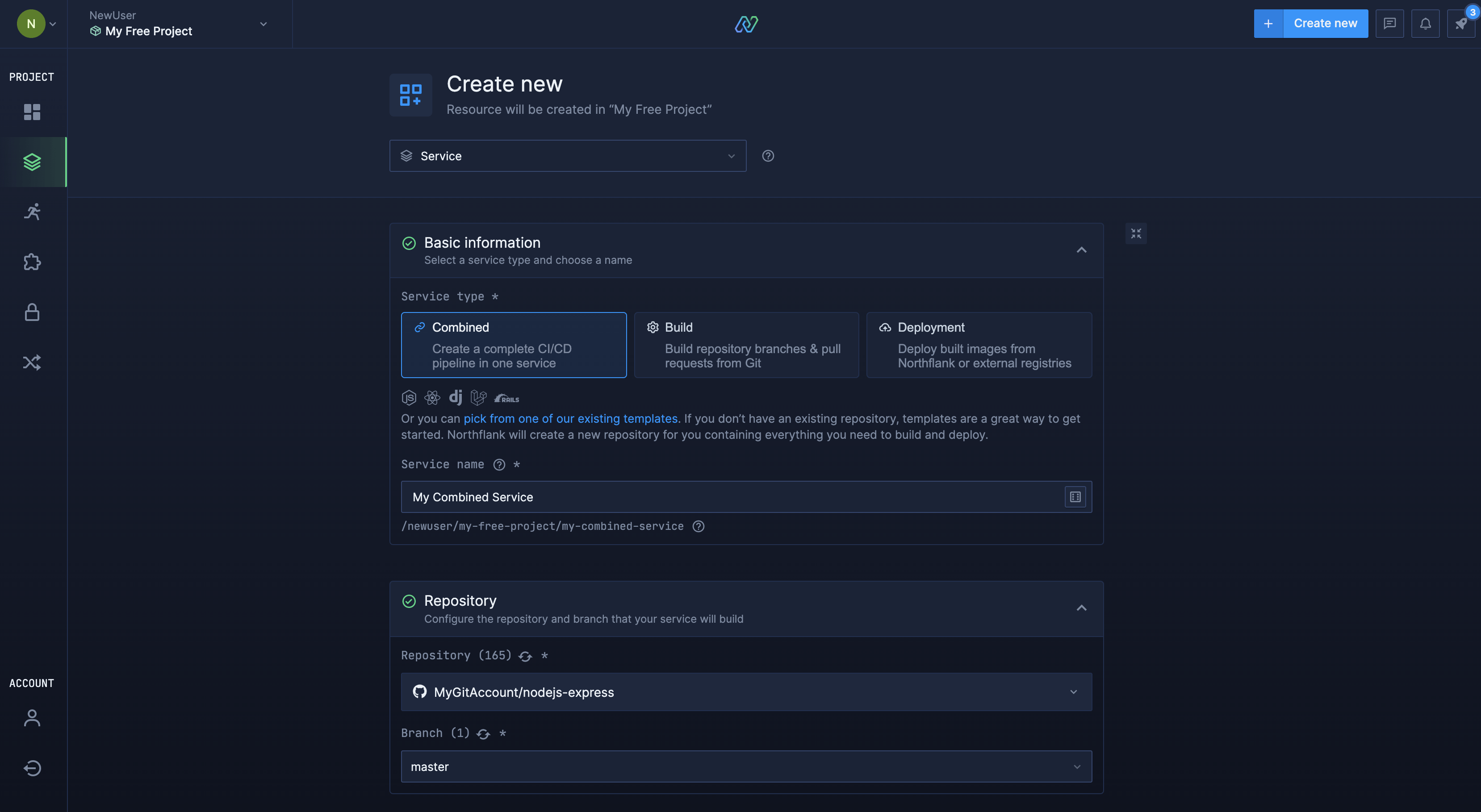This screenshot has width=1481, height=812.
Task: Select the Combined service type
Action: pos(514,345)
